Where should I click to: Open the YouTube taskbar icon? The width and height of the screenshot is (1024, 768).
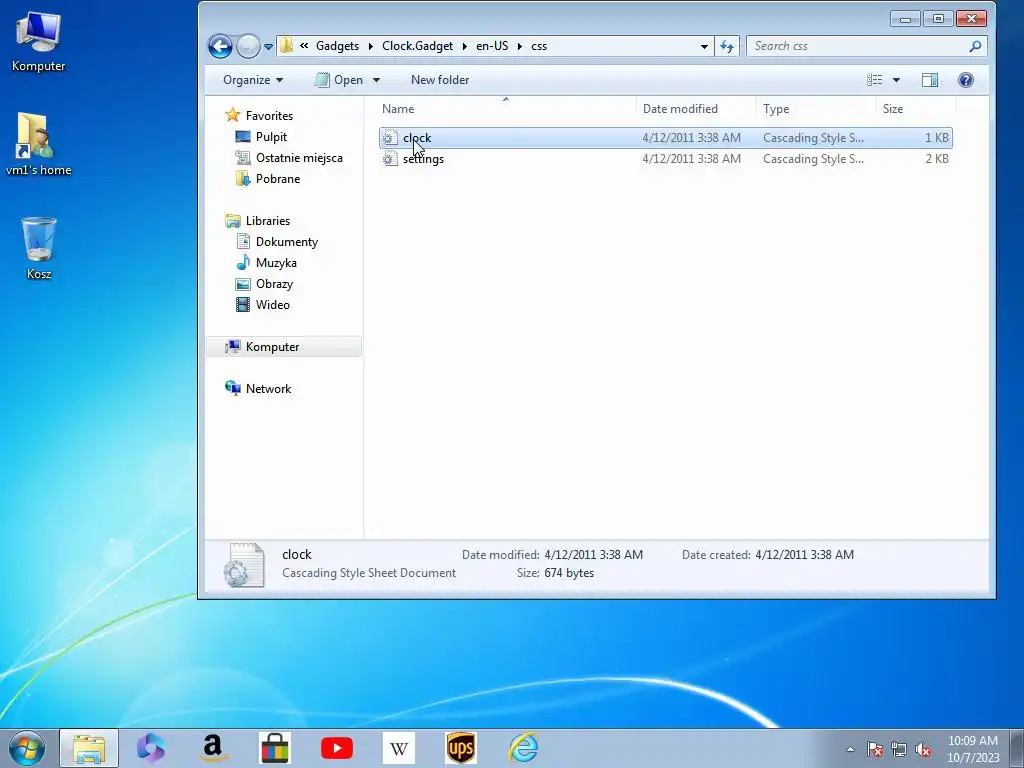pos(337,748)
